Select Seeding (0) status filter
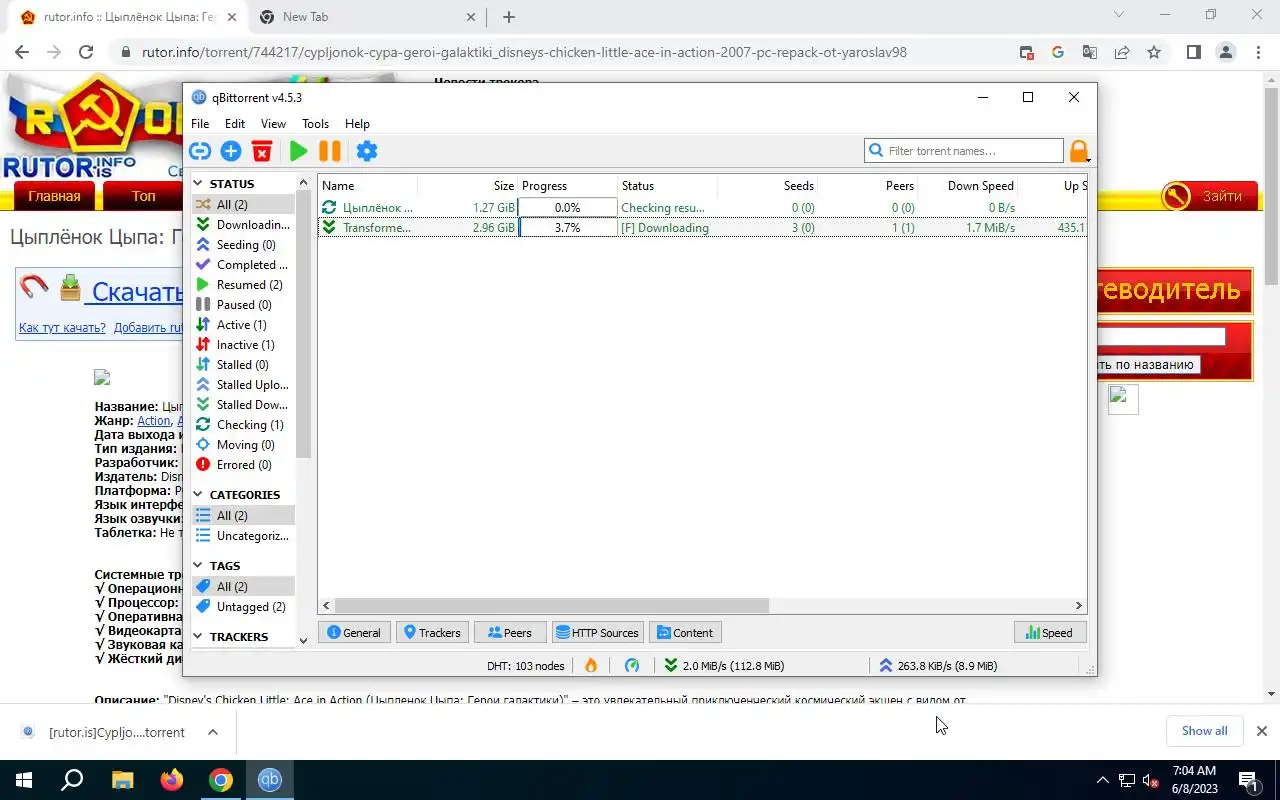 (243, 245)
